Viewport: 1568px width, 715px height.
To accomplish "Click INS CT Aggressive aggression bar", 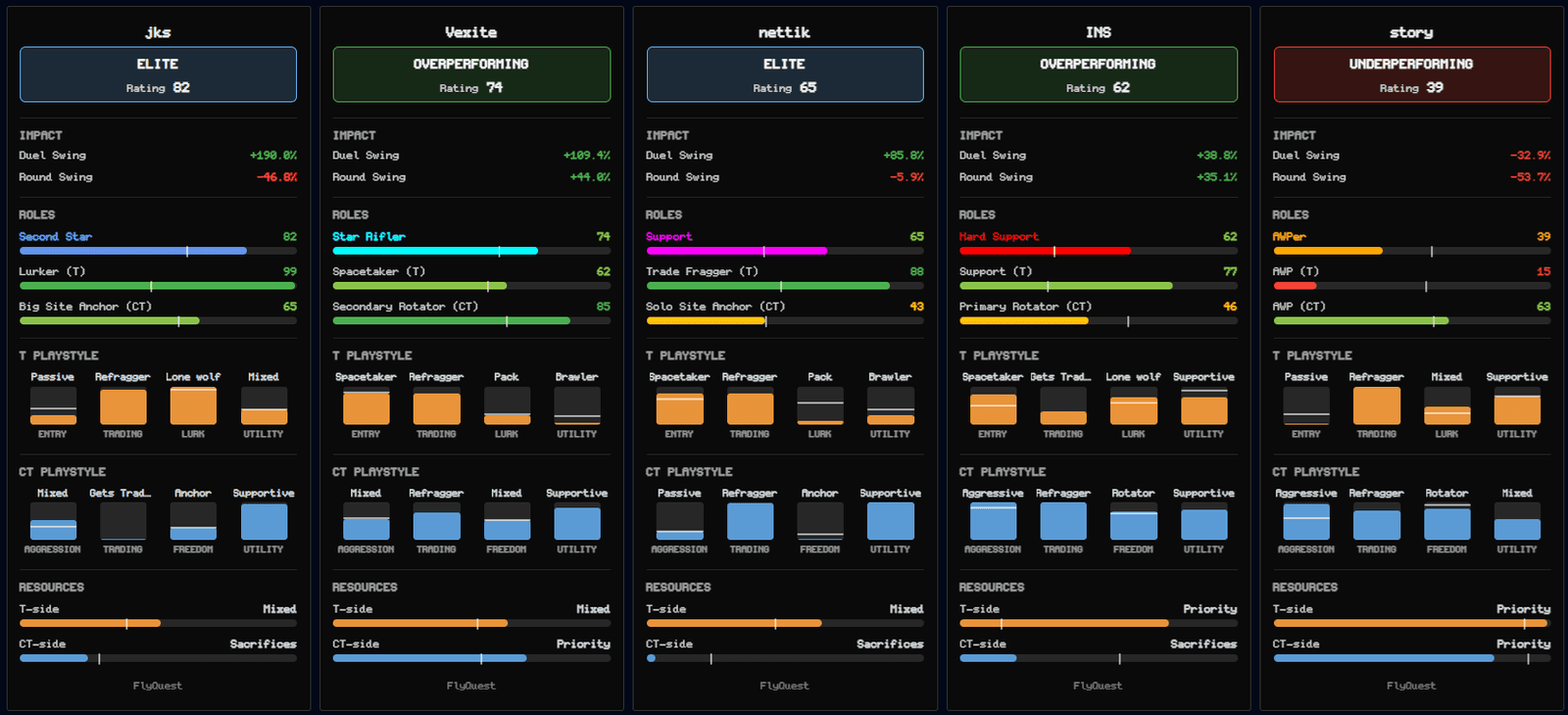I will click(x=993, y=521).
